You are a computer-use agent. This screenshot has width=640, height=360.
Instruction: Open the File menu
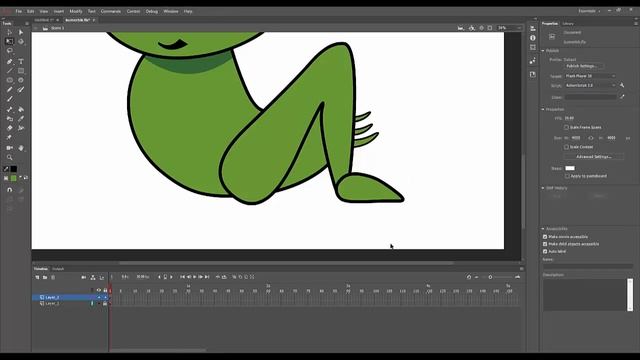(19, 11)
